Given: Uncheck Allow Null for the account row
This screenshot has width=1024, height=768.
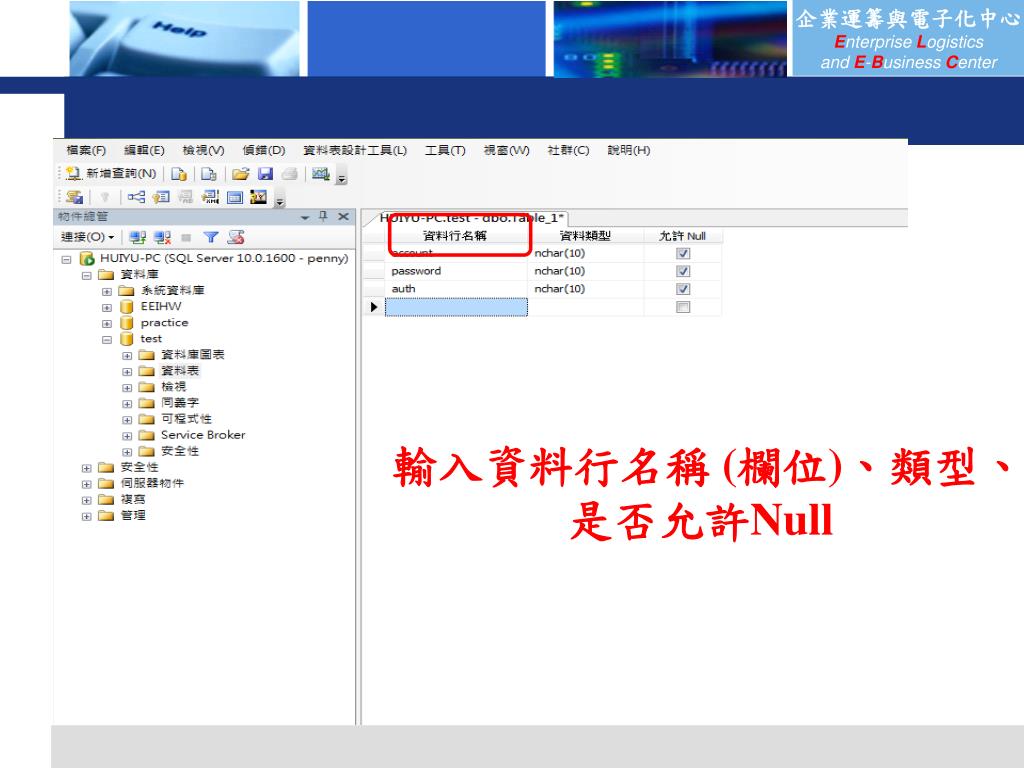Looking at the screenshot, I should 683,253.
